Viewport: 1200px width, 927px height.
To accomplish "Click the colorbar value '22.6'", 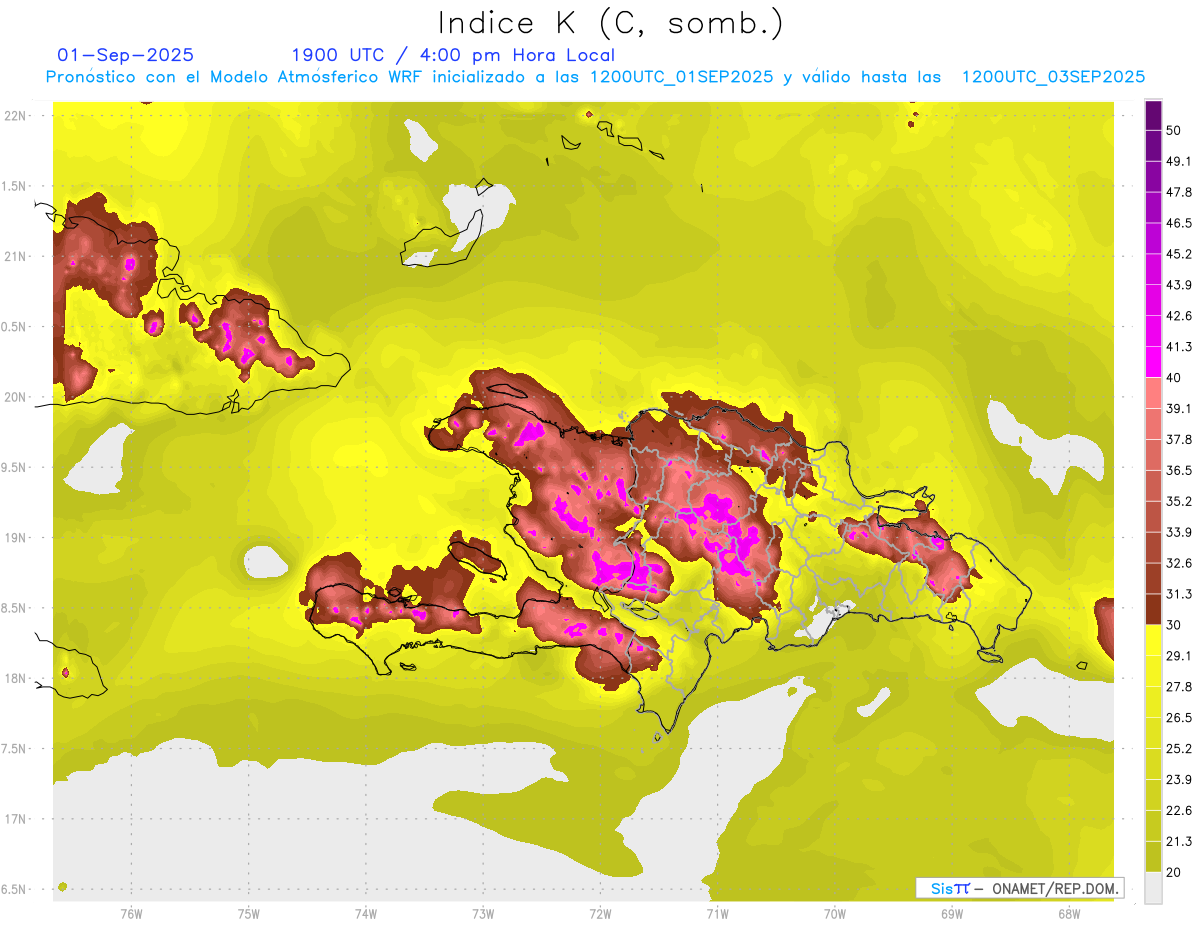I will (1179, 810).
